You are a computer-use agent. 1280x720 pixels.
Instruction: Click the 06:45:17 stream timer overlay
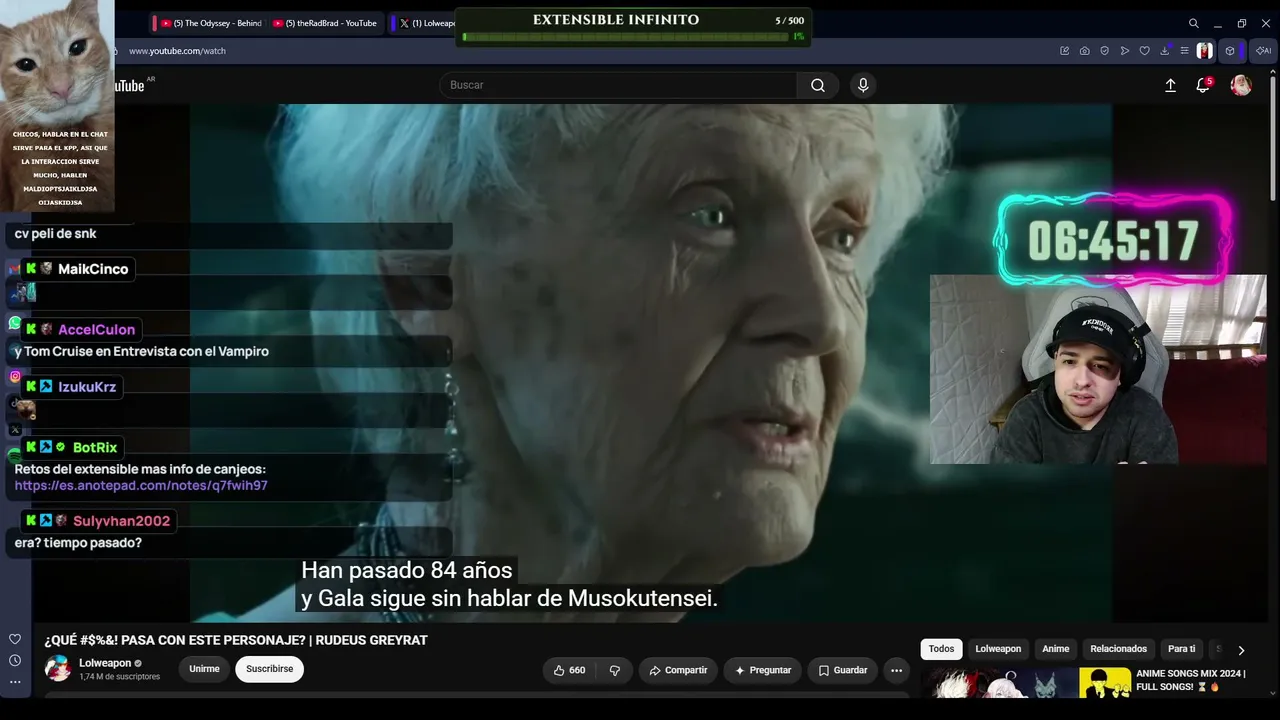1113,241
